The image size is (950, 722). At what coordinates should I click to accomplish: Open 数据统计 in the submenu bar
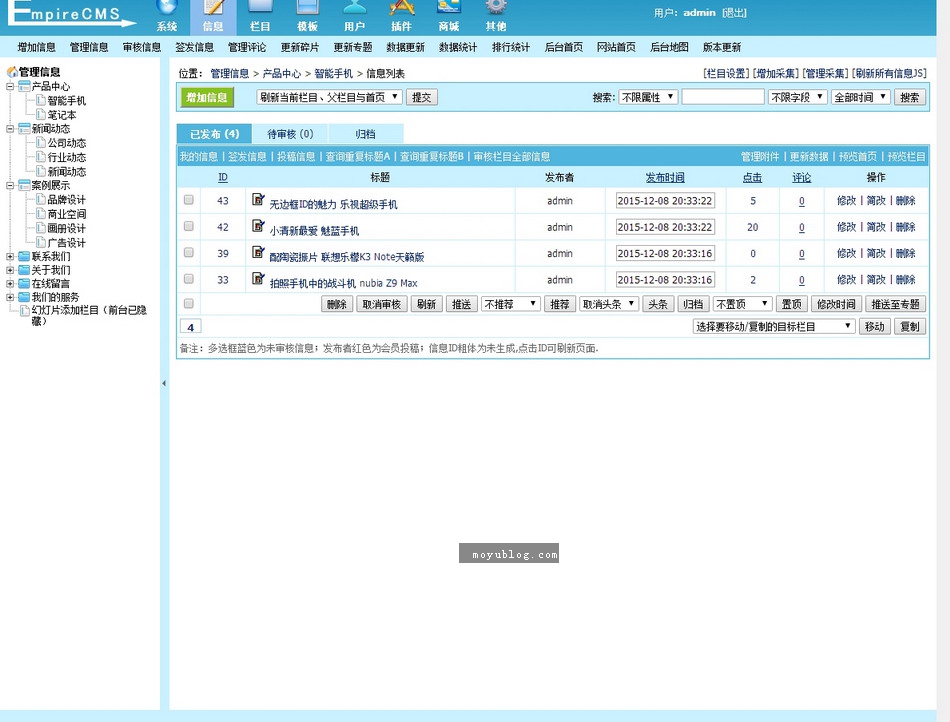click(458, 47)
